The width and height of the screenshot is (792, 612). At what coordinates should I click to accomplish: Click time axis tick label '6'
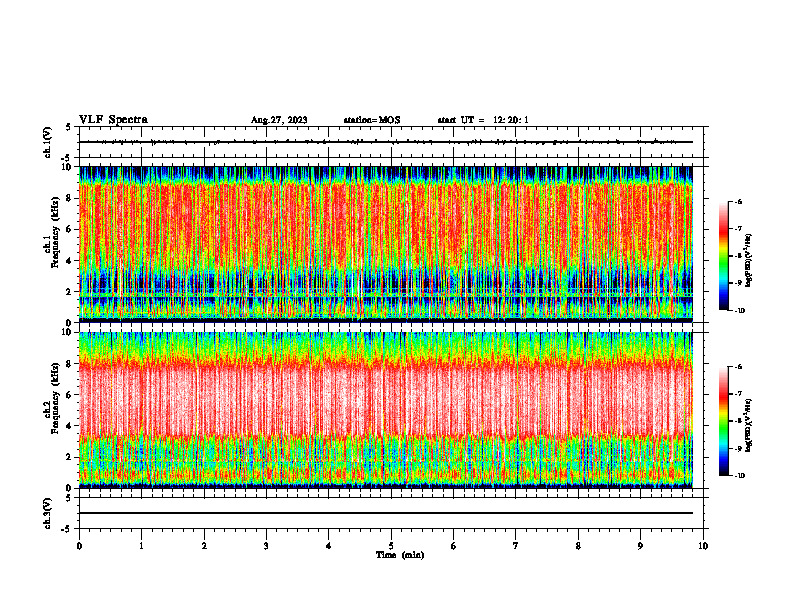point(454,546)
